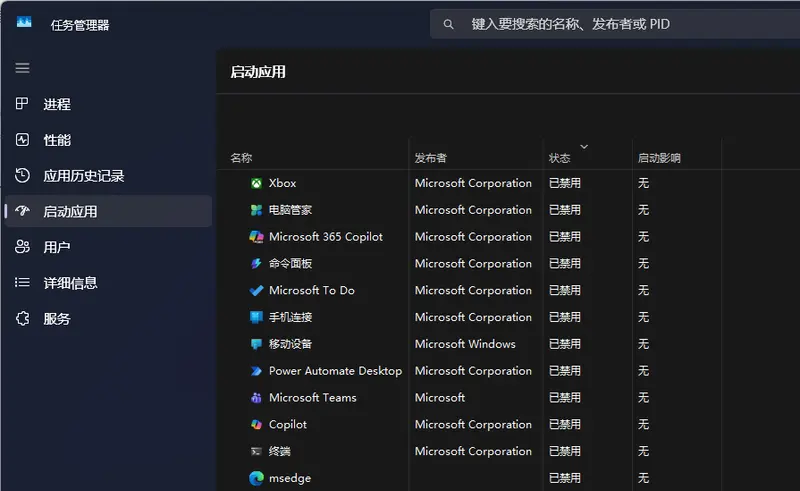Click the 启动应用 page heading

tap(258, 72)
